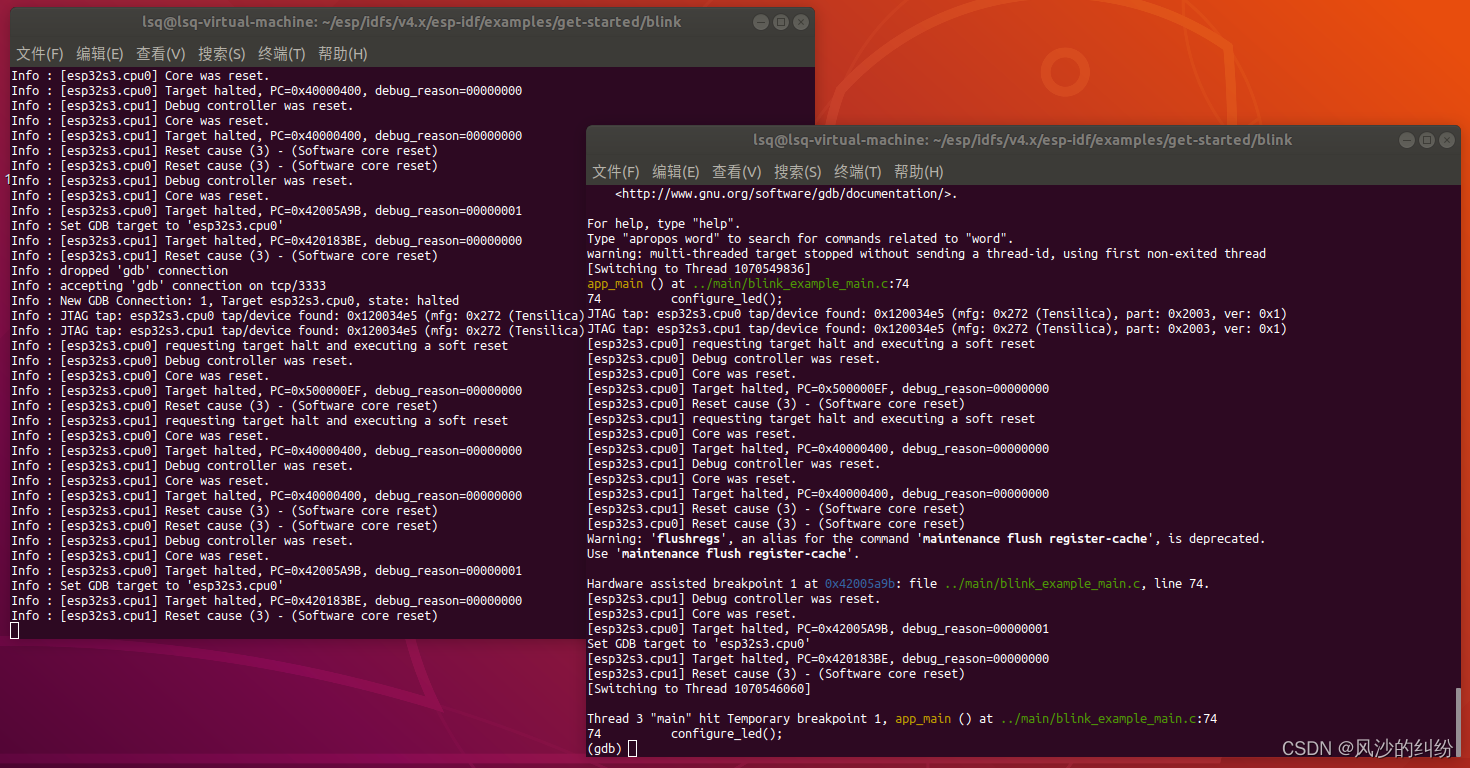Screen dimensions: 1470x768
Task: Click the (gdb) prompt input cursor
Action: pyautogui.click(x=632, y=749)
